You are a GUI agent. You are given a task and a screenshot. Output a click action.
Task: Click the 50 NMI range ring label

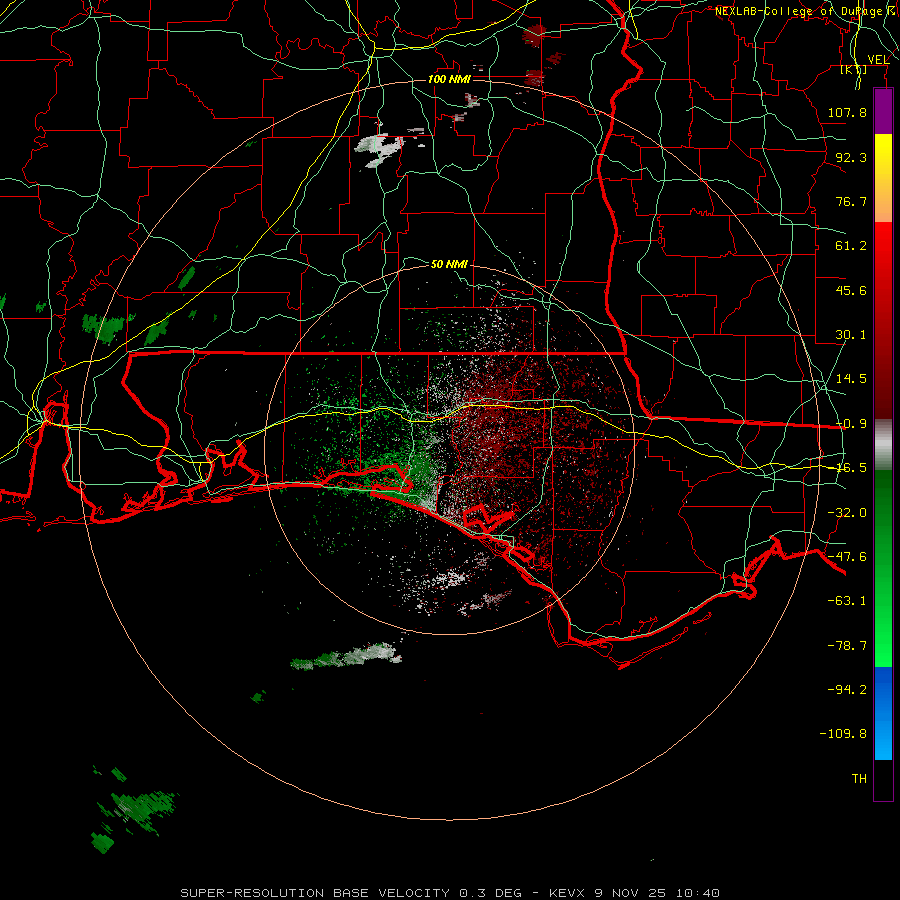pyautogui.click(x=449, y=264)
